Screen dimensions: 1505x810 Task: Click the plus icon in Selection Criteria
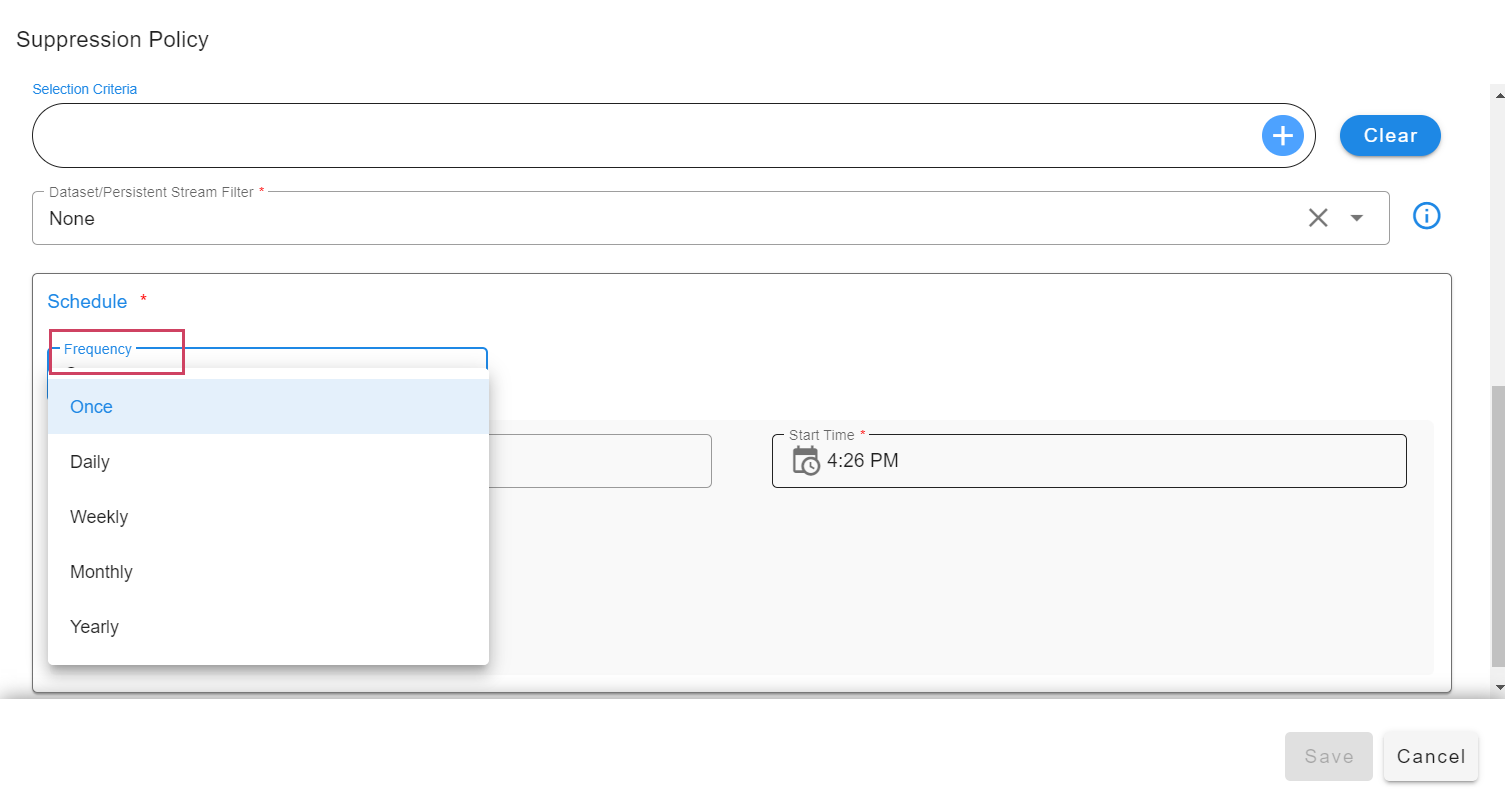[x=1282, y=136]
